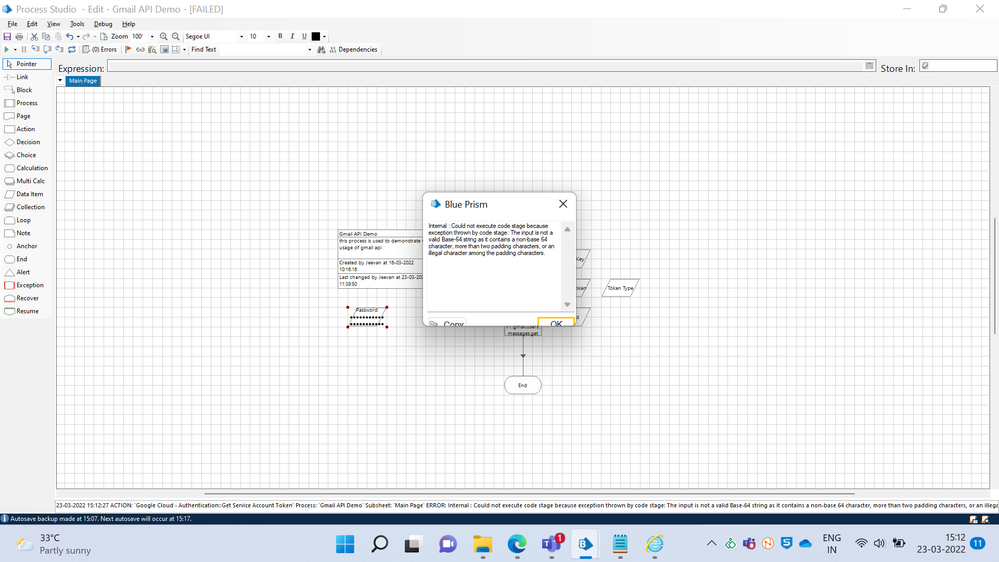
Task: Select the Decision stage tool
Action: pos(27,142)
